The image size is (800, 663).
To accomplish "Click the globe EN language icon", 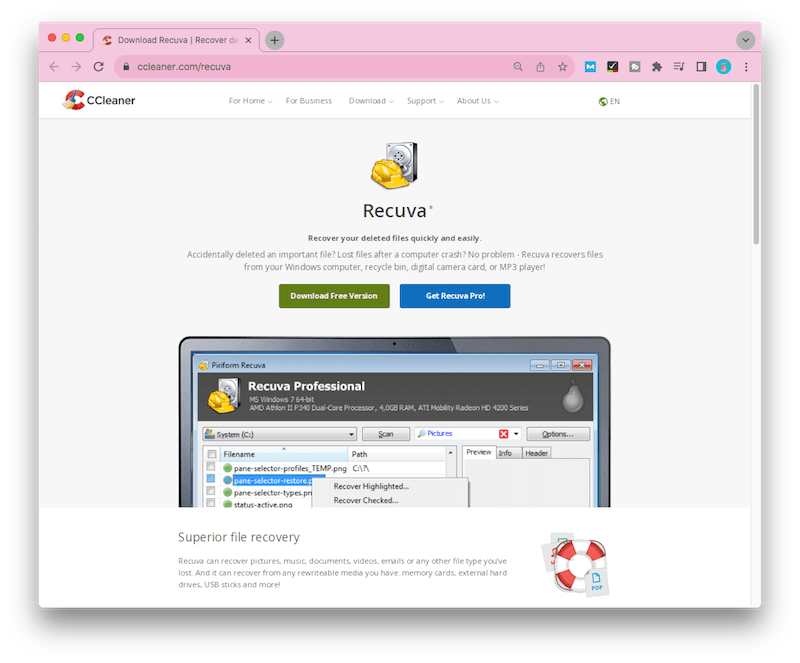I will (x=609, y=102).
